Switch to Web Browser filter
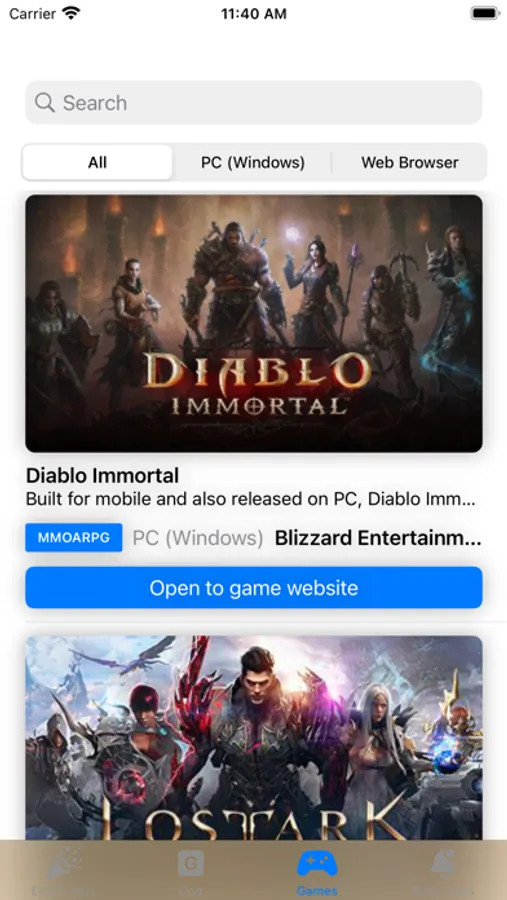 409,162
